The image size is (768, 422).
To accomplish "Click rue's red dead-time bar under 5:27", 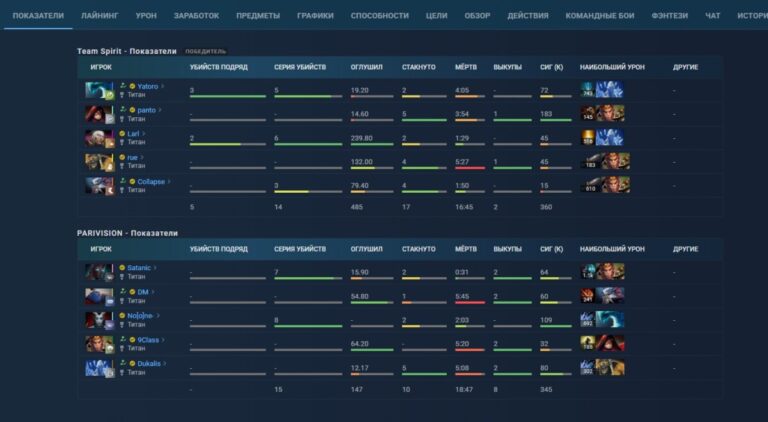I will [470, 168].
